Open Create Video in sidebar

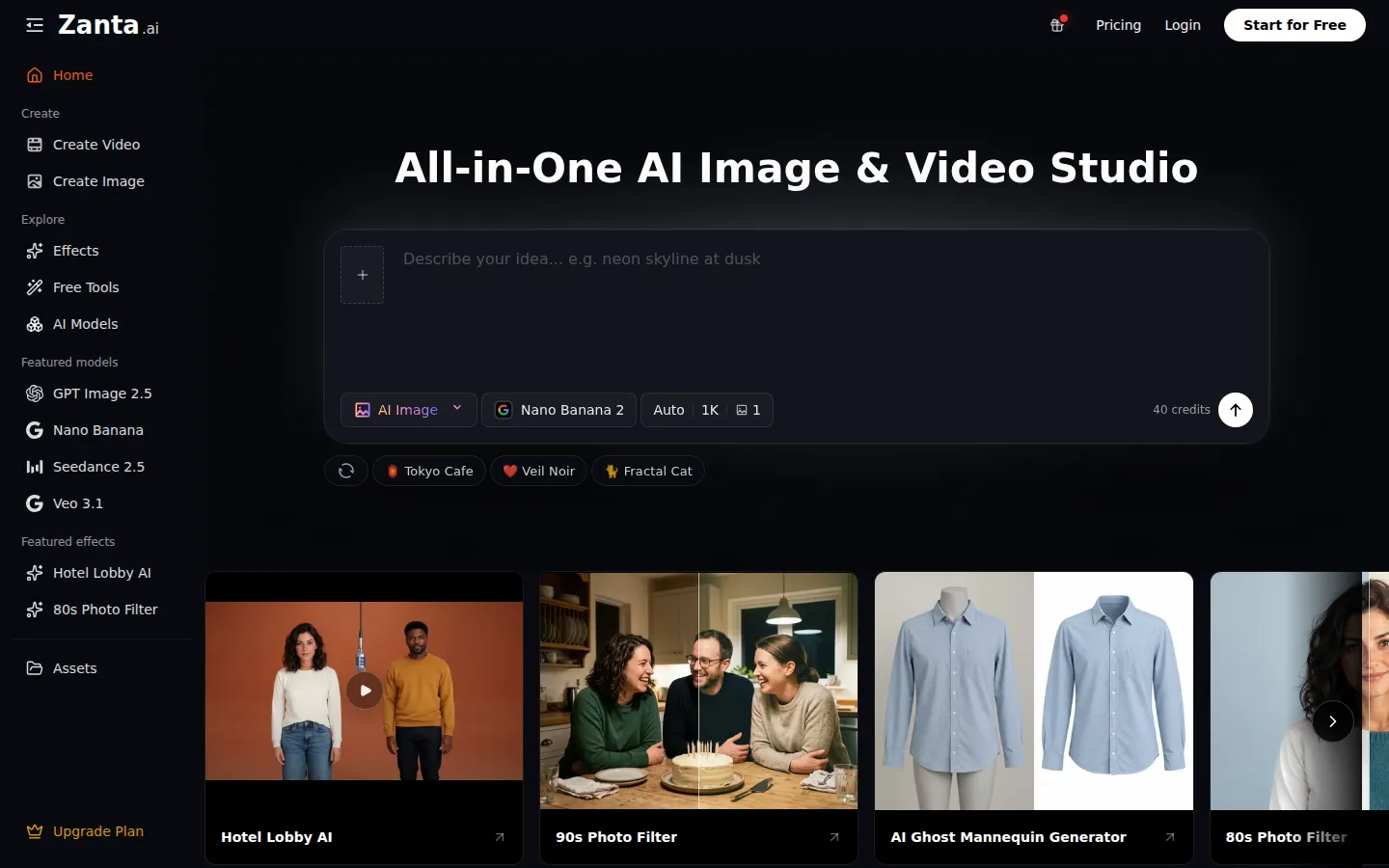click(x=102, y=145)
